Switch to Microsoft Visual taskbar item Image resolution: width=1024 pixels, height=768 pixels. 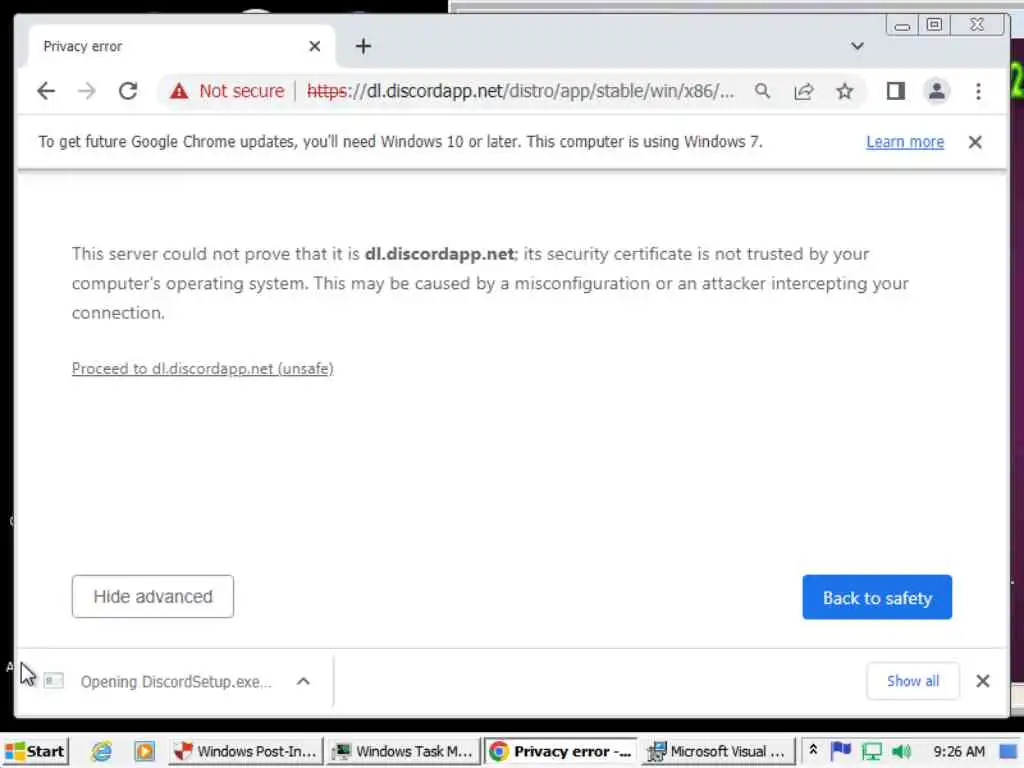[x=718, y=752]
